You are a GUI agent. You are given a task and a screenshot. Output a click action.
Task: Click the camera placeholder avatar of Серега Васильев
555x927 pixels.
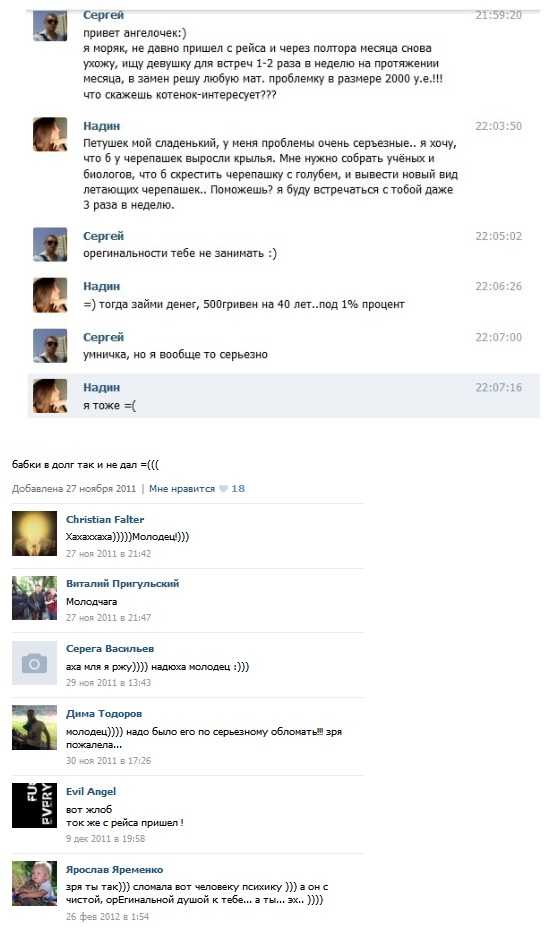(x=34, y=663)
